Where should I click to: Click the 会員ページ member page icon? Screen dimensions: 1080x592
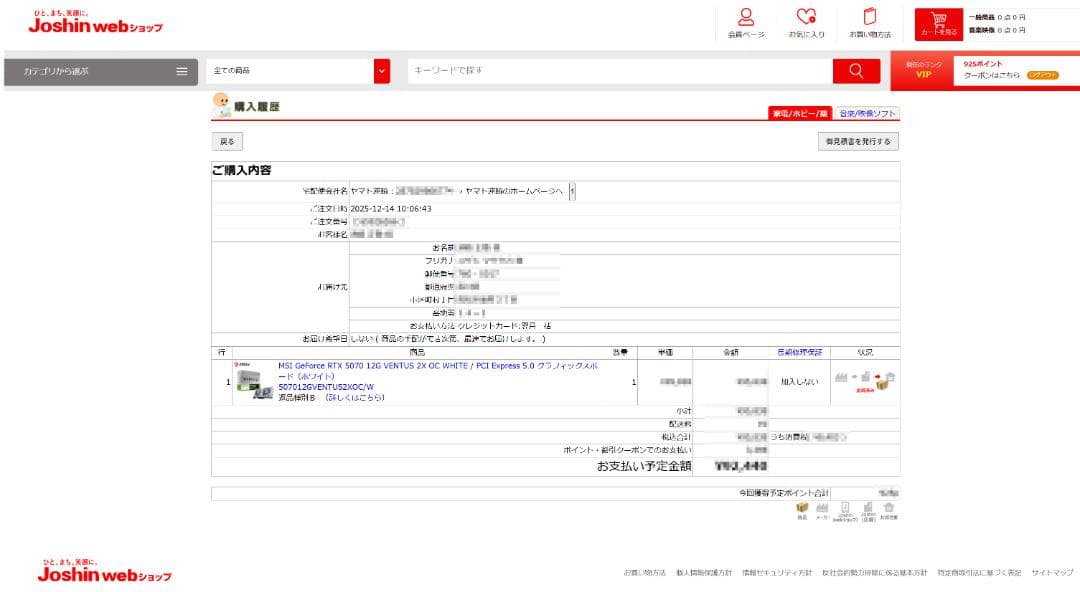[x=744, y=20]
